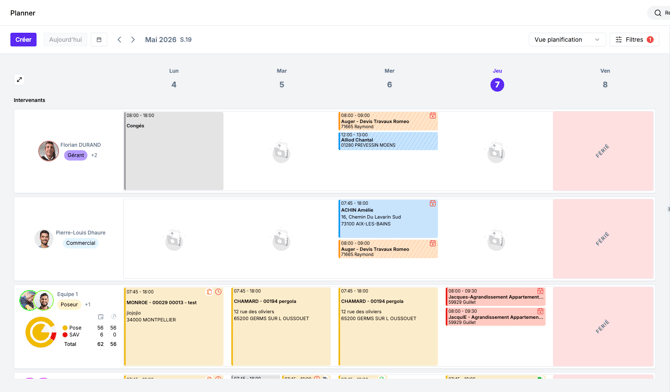Viewport: 670px width, 392px height.
Task: Open Wednesday's CHAMARD - 00194 pergola event
Action: (x=388, y=327)
